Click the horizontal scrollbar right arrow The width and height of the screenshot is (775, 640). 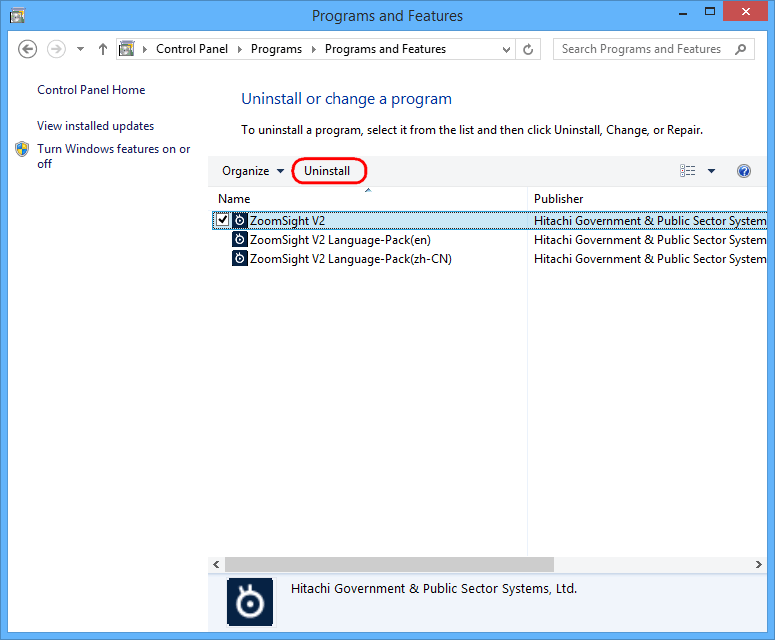[759, 564]
